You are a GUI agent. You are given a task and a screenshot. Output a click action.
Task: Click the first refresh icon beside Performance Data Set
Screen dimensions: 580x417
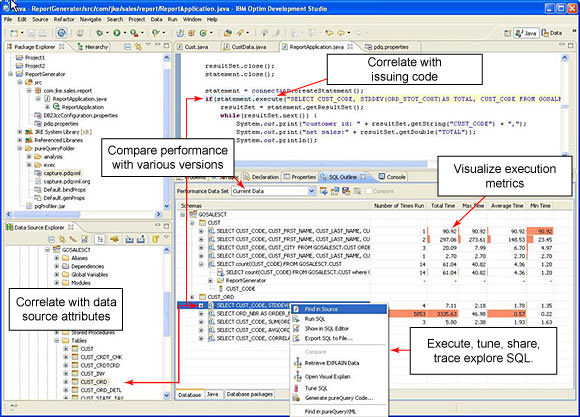[324, 191]
